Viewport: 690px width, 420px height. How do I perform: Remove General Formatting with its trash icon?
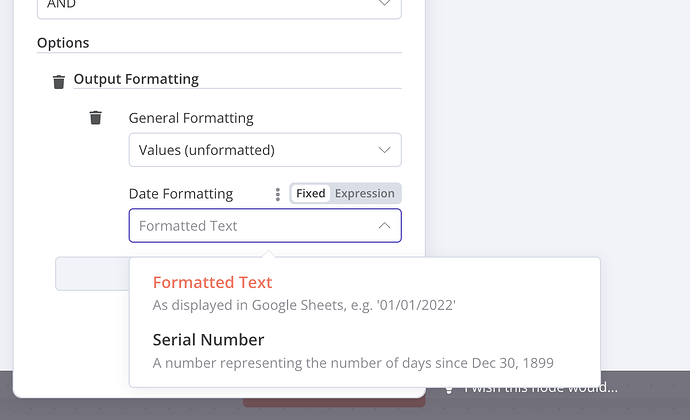pyautogui.click(x=95, y=118)
